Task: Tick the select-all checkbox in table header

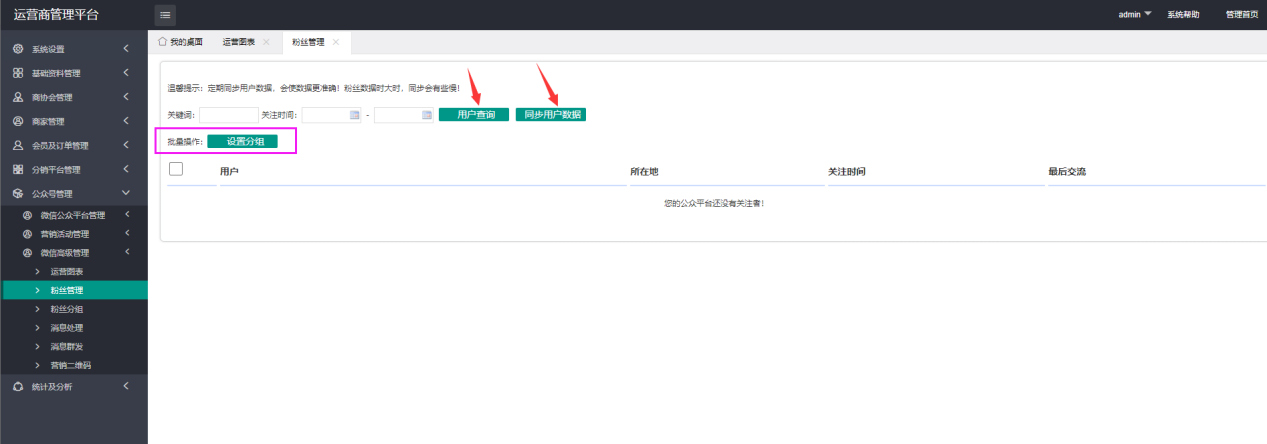Action: pos(176,169)
